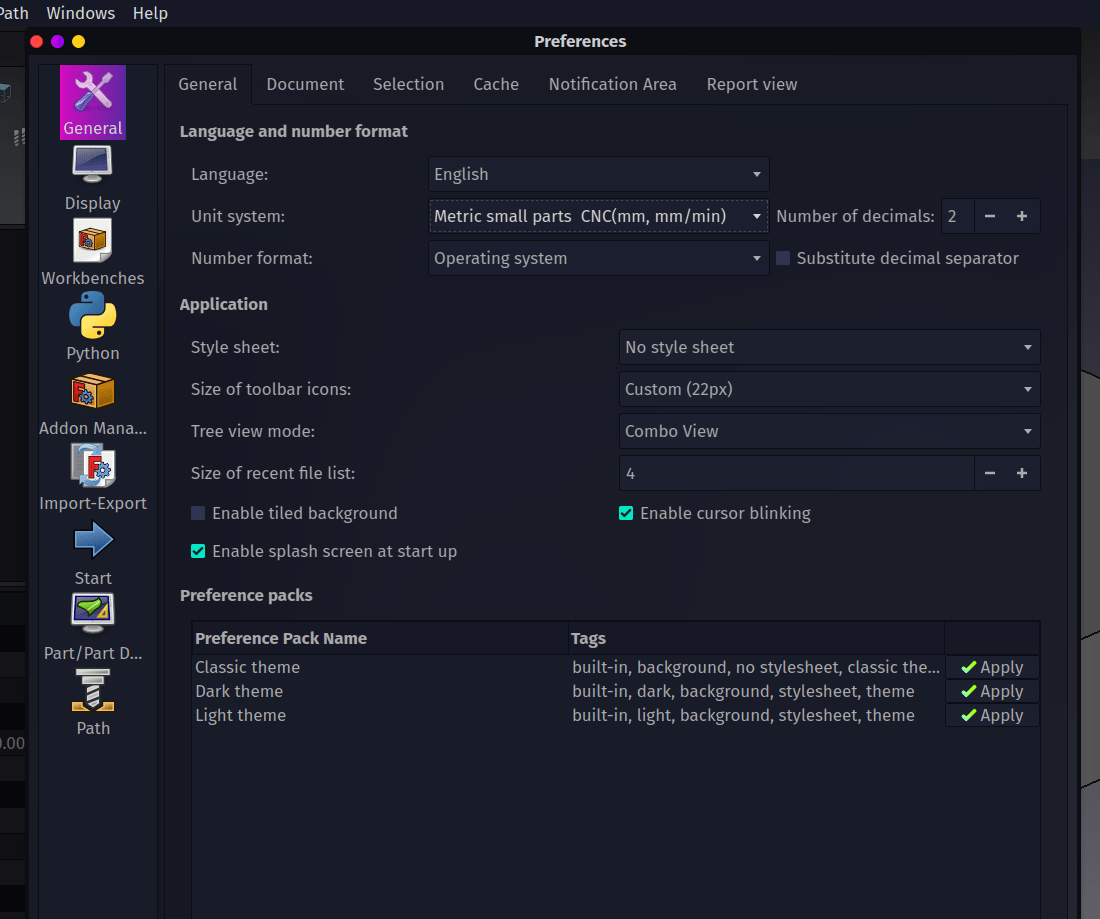Apply the Light theme preference pack
Viewport: 1100px width, 919px height.
[991, 715]
